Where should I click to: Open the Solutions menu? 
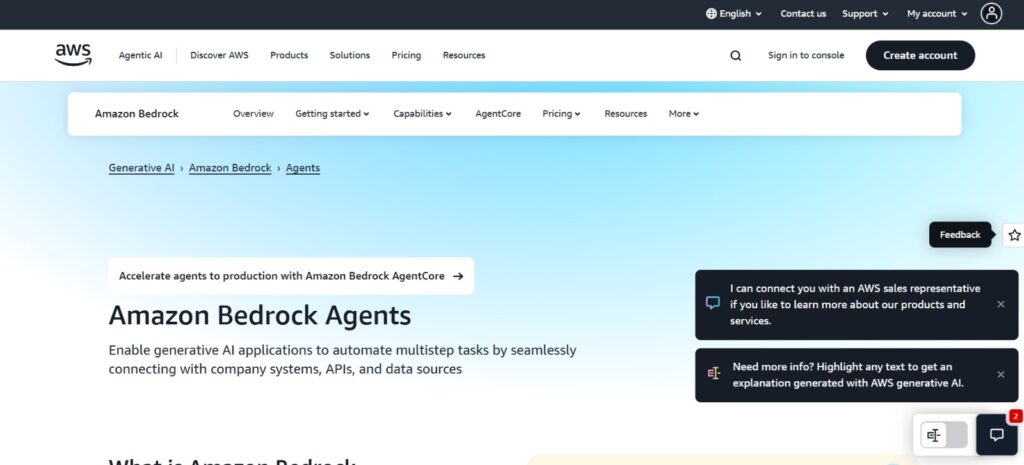coord(349,56)
